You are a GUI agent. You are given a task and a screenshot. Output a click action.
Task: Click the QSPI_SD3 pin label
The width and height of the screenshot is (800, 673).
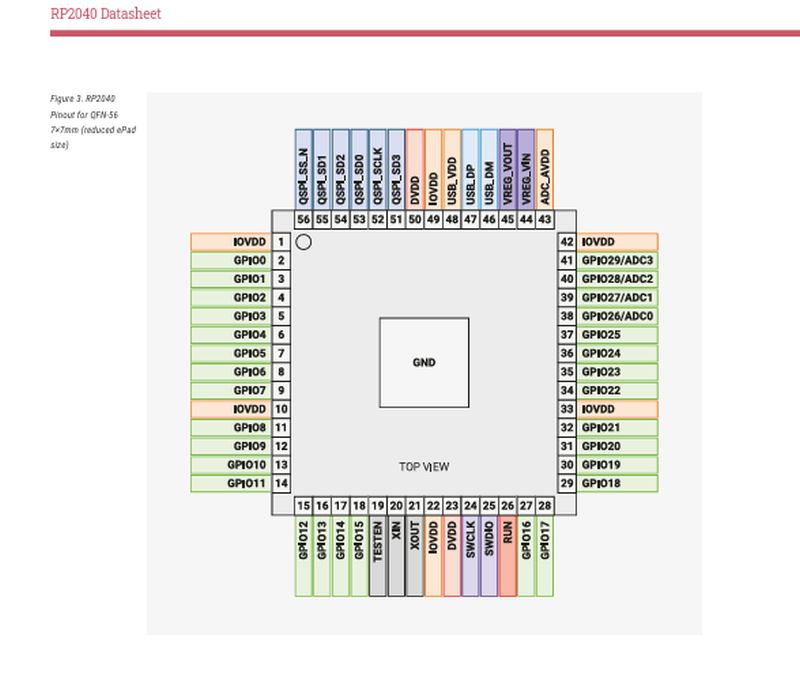tap(396, 169)
